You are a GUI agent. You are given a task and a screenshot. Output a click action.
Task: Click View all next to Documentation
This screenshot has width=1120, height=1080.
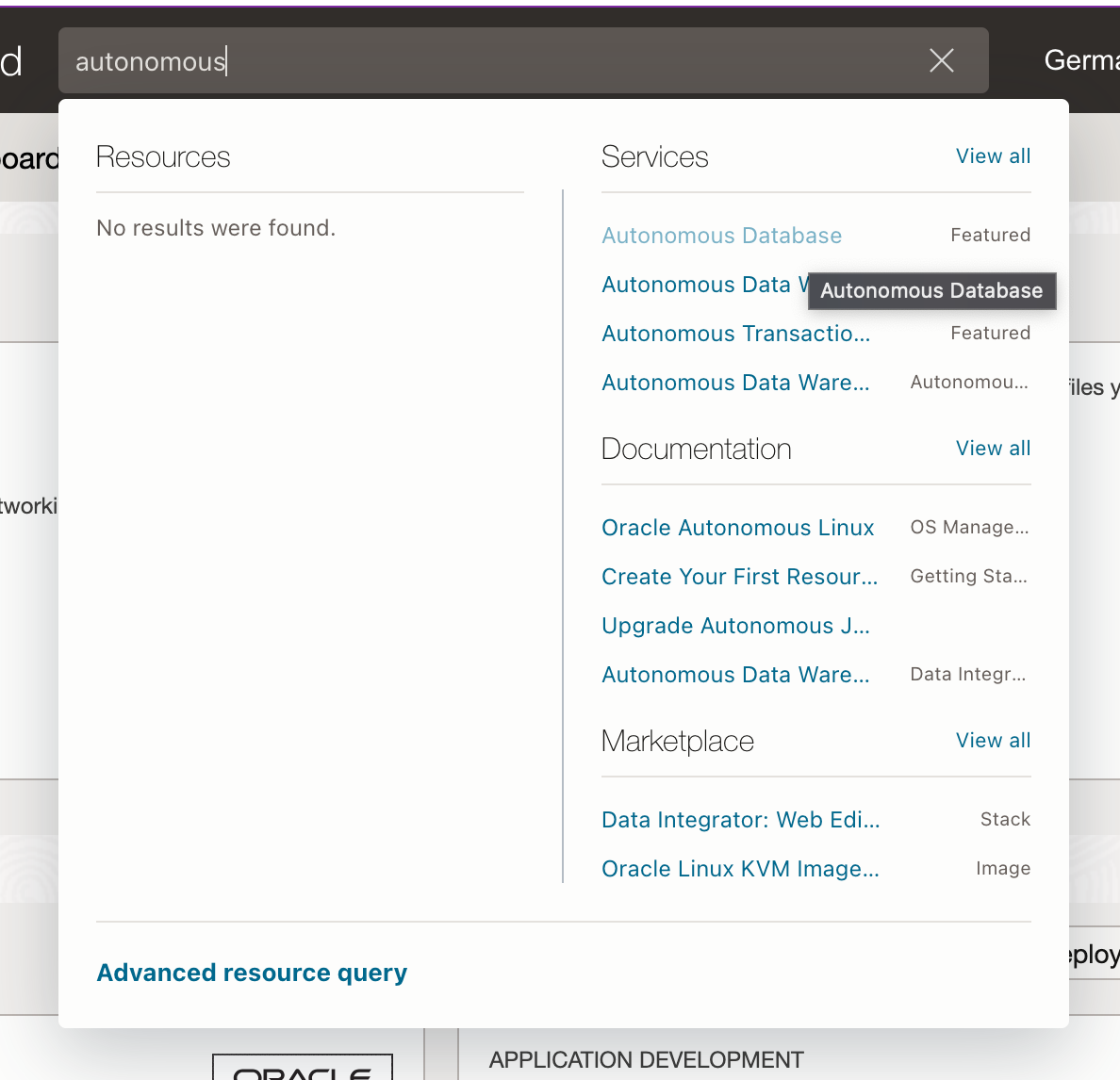coord(993,449)
